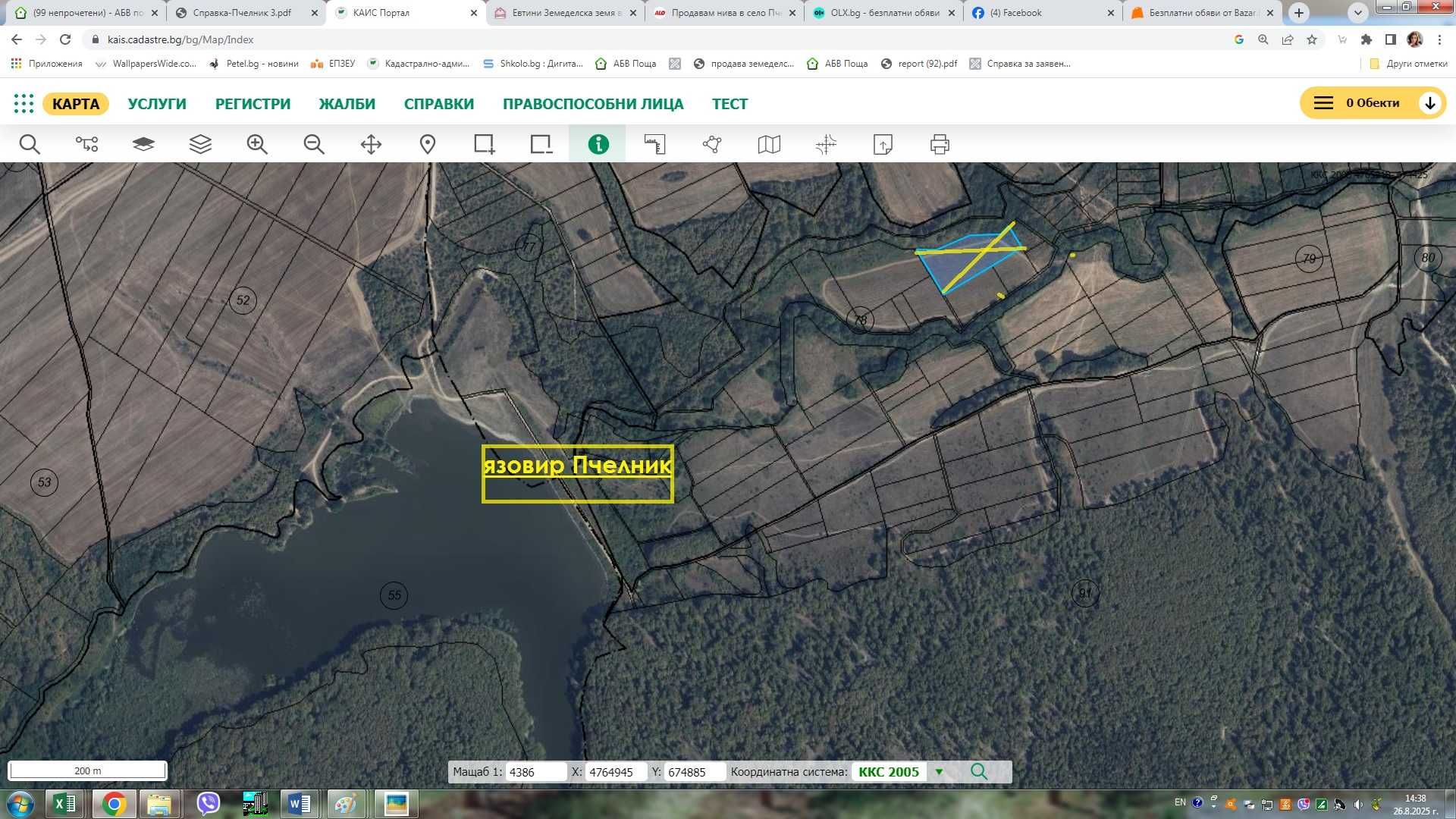
Task: Open Excel from the Windows taskbar
Action: tap(64, 804)
